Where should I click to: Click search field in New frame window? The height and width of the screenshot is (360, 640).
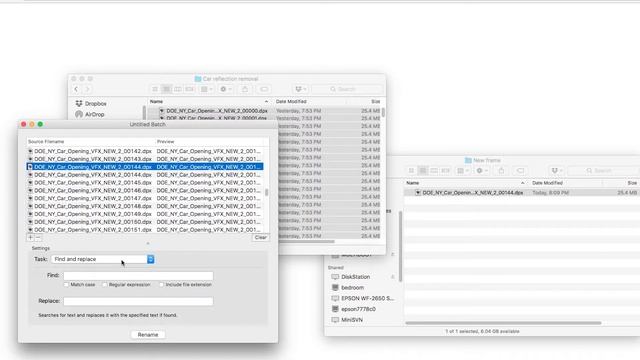coord(604,171)
